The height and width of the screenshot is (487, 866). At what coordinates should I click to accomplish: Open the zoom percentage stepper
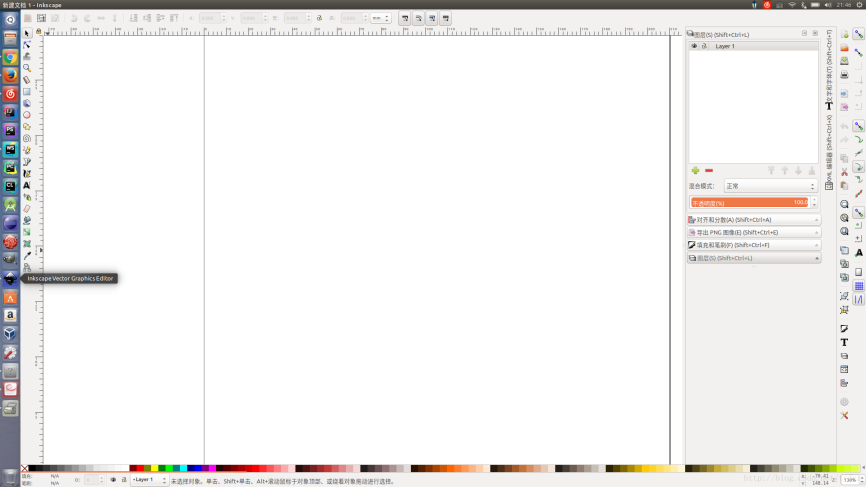tap(863, 480)
